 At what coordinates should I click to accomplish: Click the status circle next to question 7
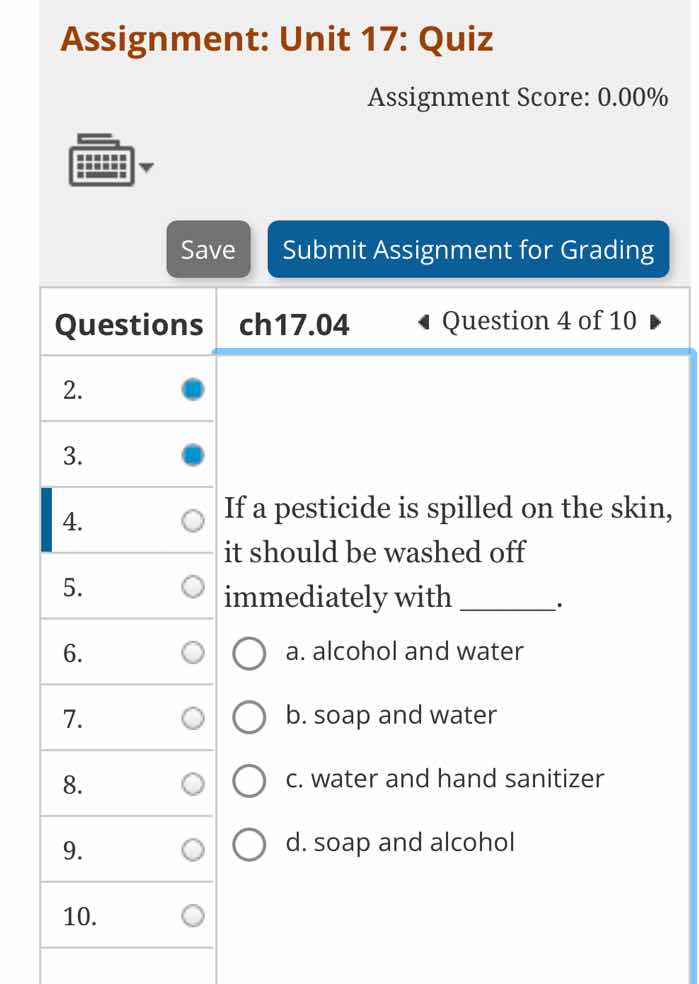[x=193, y=718]
